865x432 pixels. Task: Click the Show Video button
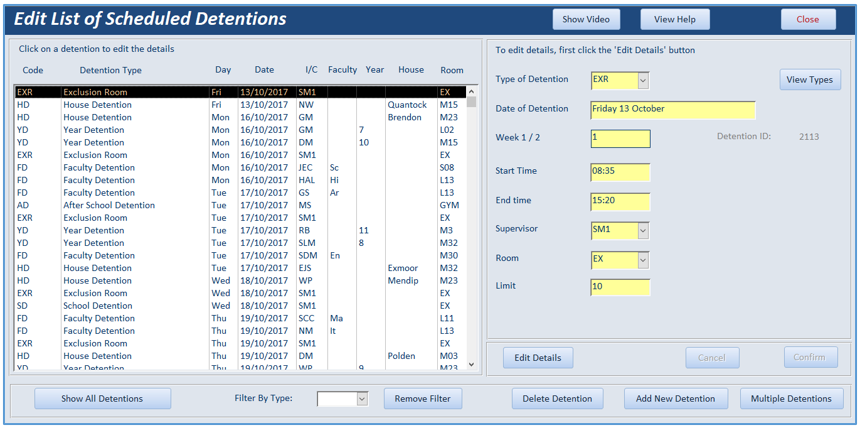(x=586, y=19)
